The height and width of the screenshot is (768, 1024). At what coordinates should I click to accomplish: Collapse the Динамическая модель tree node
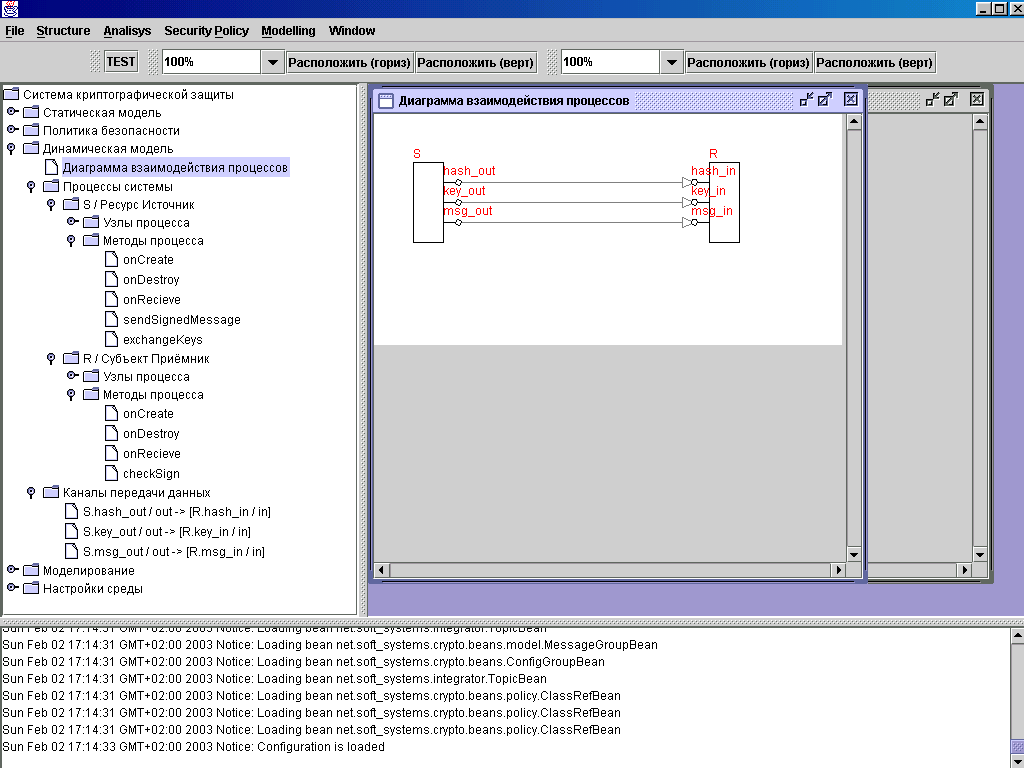click(12, 149)
